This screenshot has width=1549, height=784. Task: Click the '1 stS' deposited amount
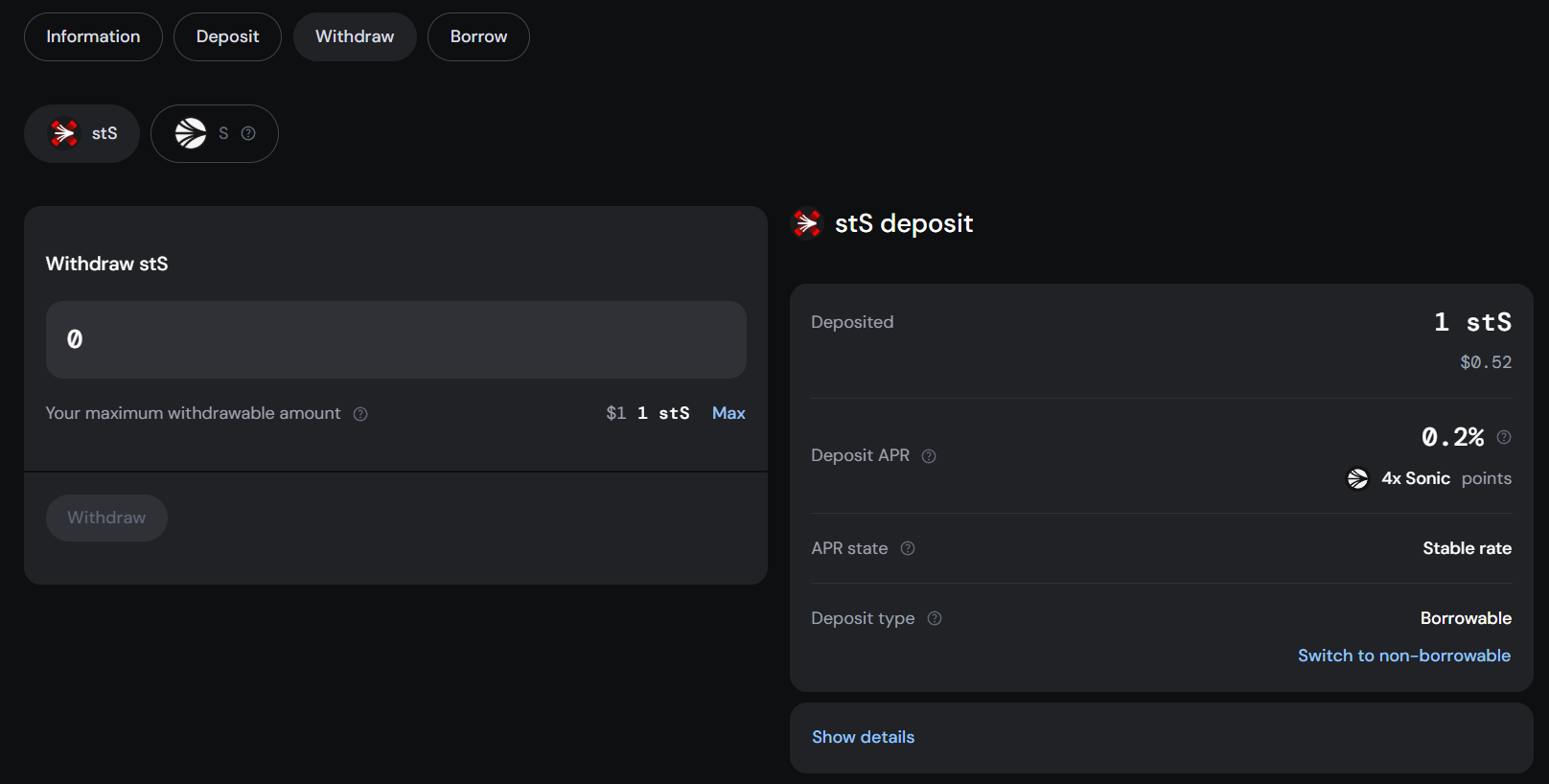coord(1472,322)
